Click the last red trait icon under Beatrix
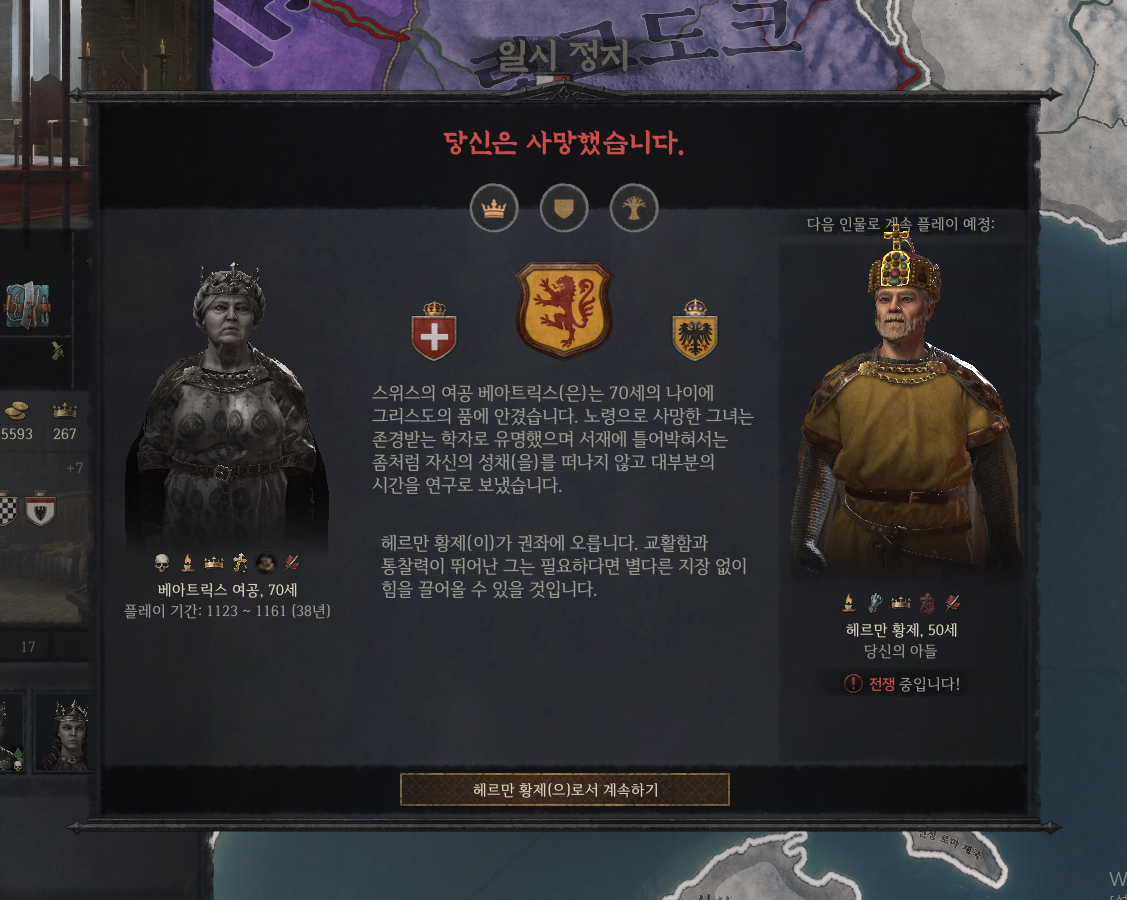The image size is (1127, 900). point(291,562)
